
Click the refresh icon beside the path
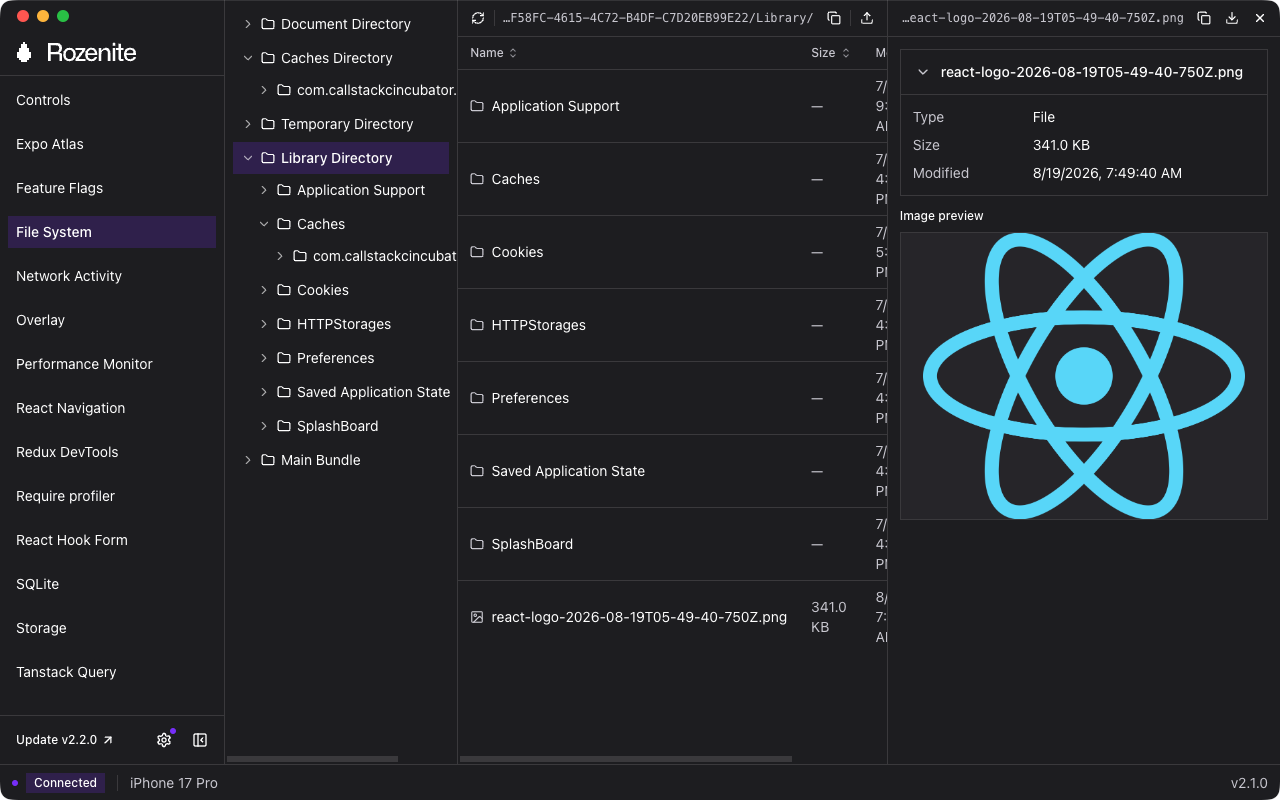478,18
